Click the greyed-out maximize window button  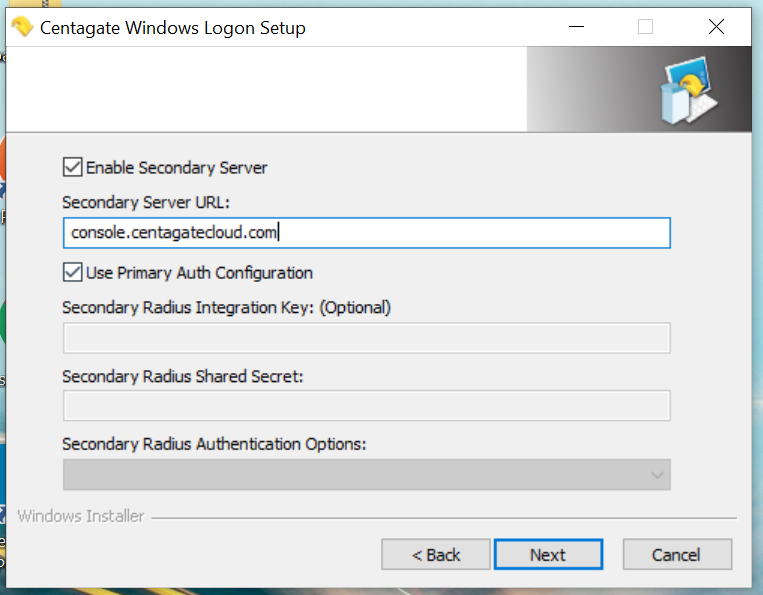(x=645, y=27)
